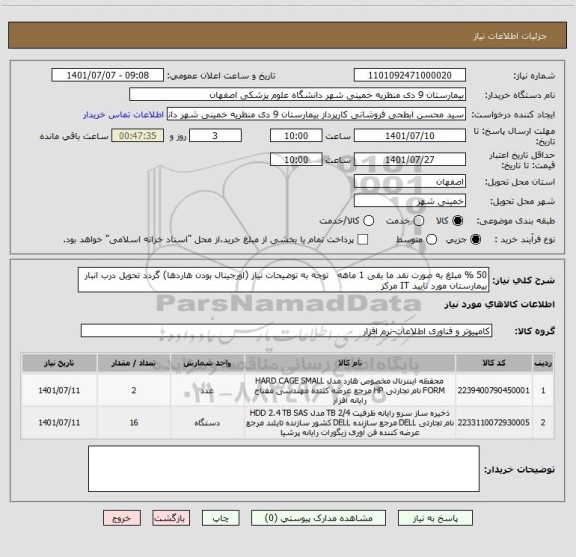Select the متوسط purchase type radio
The image size is (576, 557).
[x=431, y=240]
